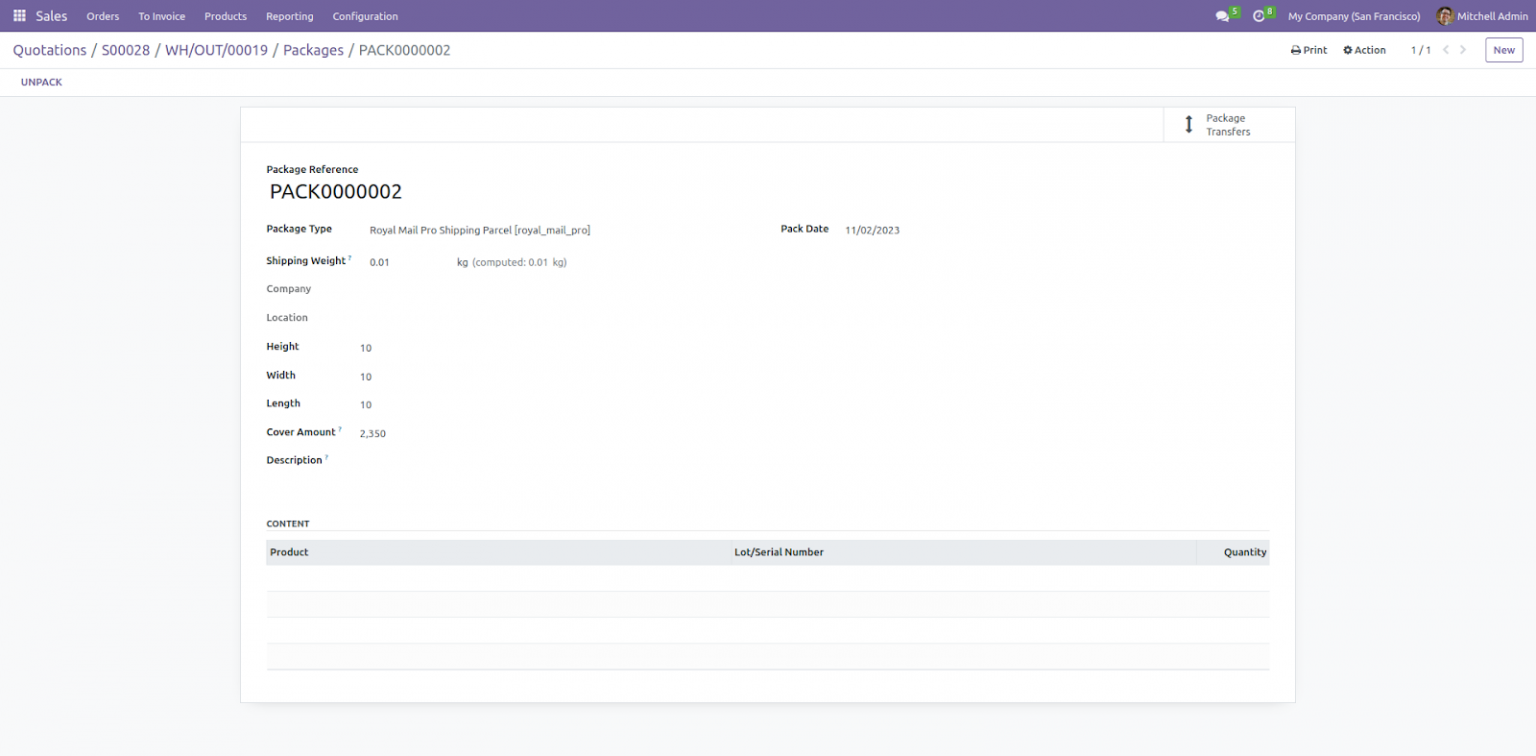
Task: Edit the PACK0000002 package reference field
Action: (x=336, y=192)
